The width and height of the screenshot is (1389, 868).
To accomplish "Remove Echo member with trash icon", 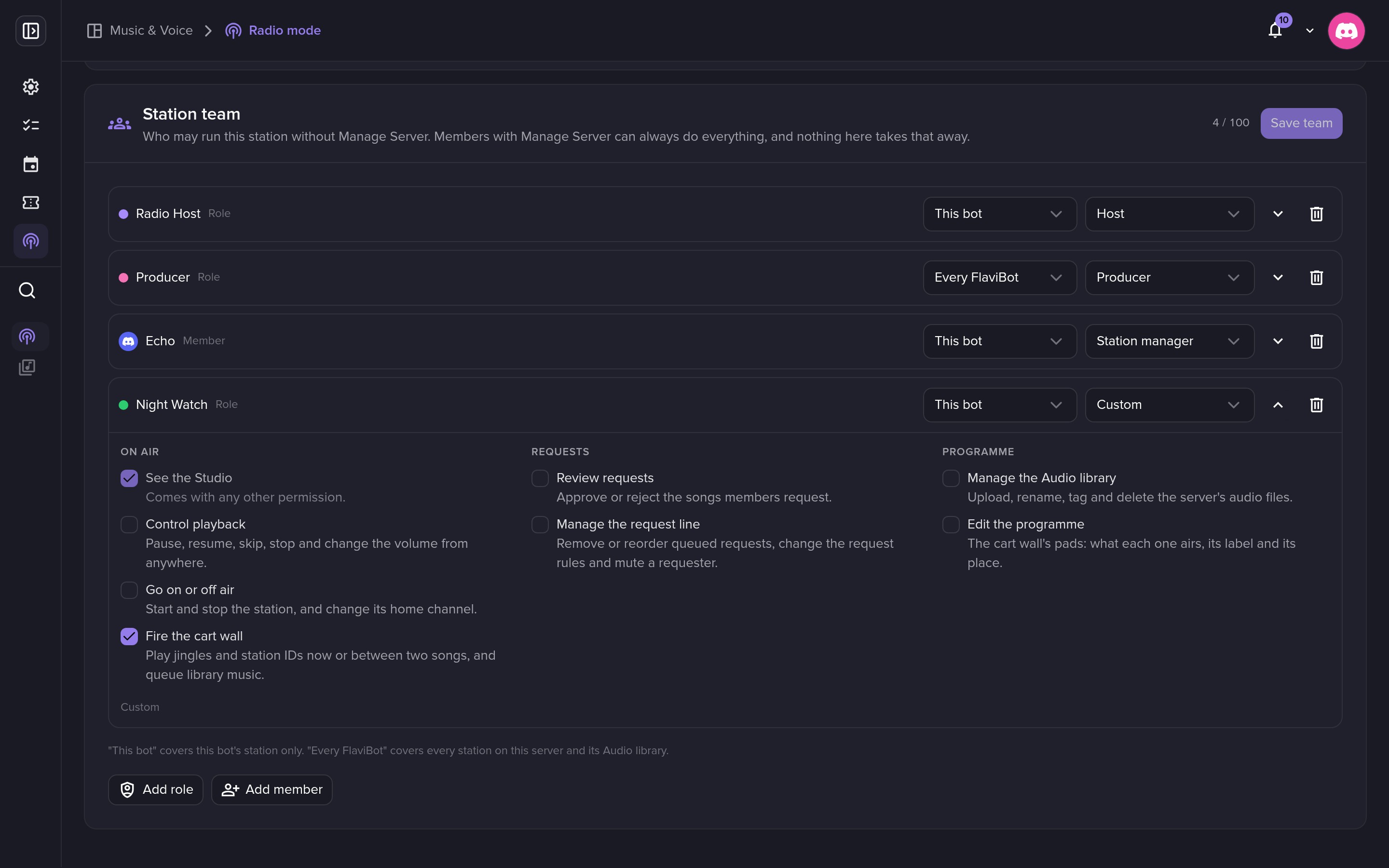I will pyautogui.click(x=1316, y=341).
